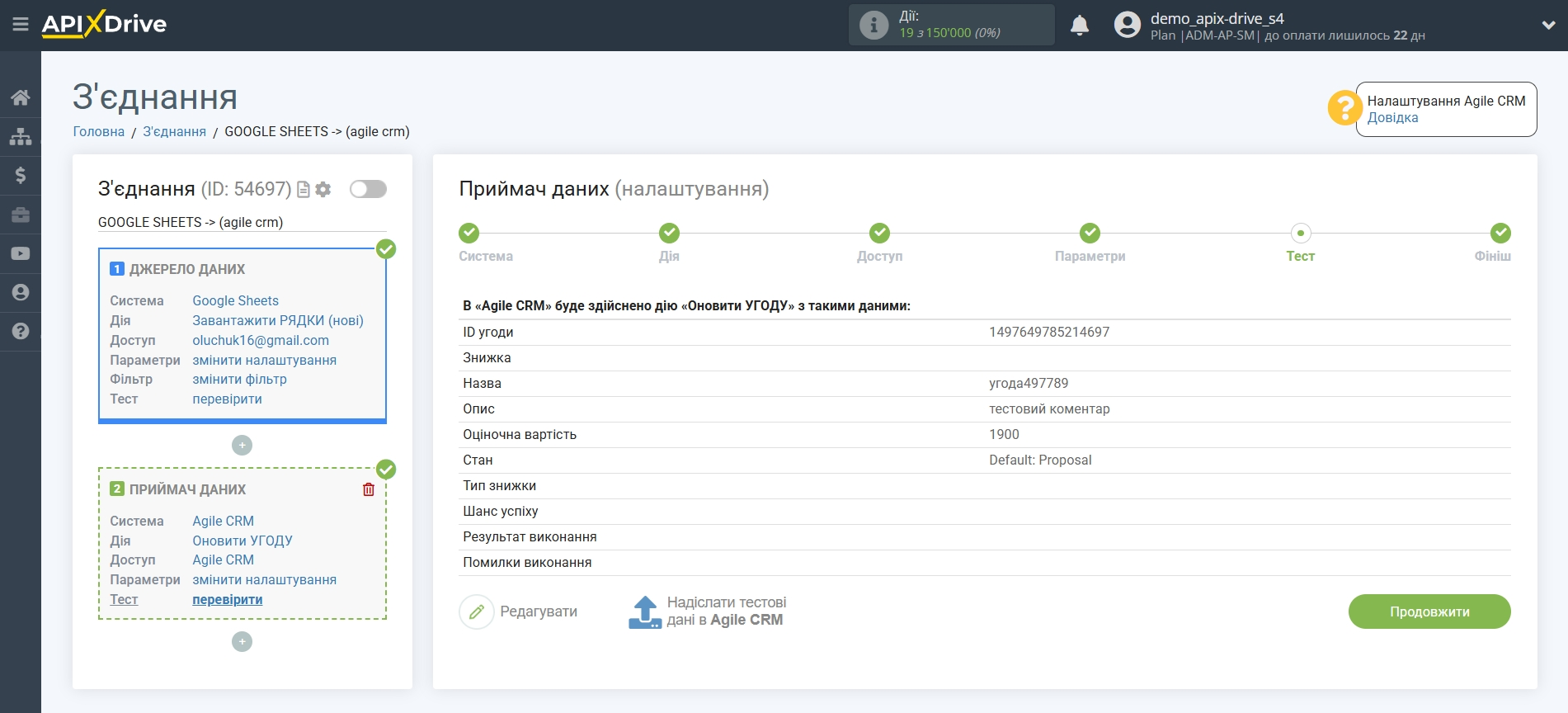Click the ApiX-Drive logo

pyautogui.click(x=104, y=24)
